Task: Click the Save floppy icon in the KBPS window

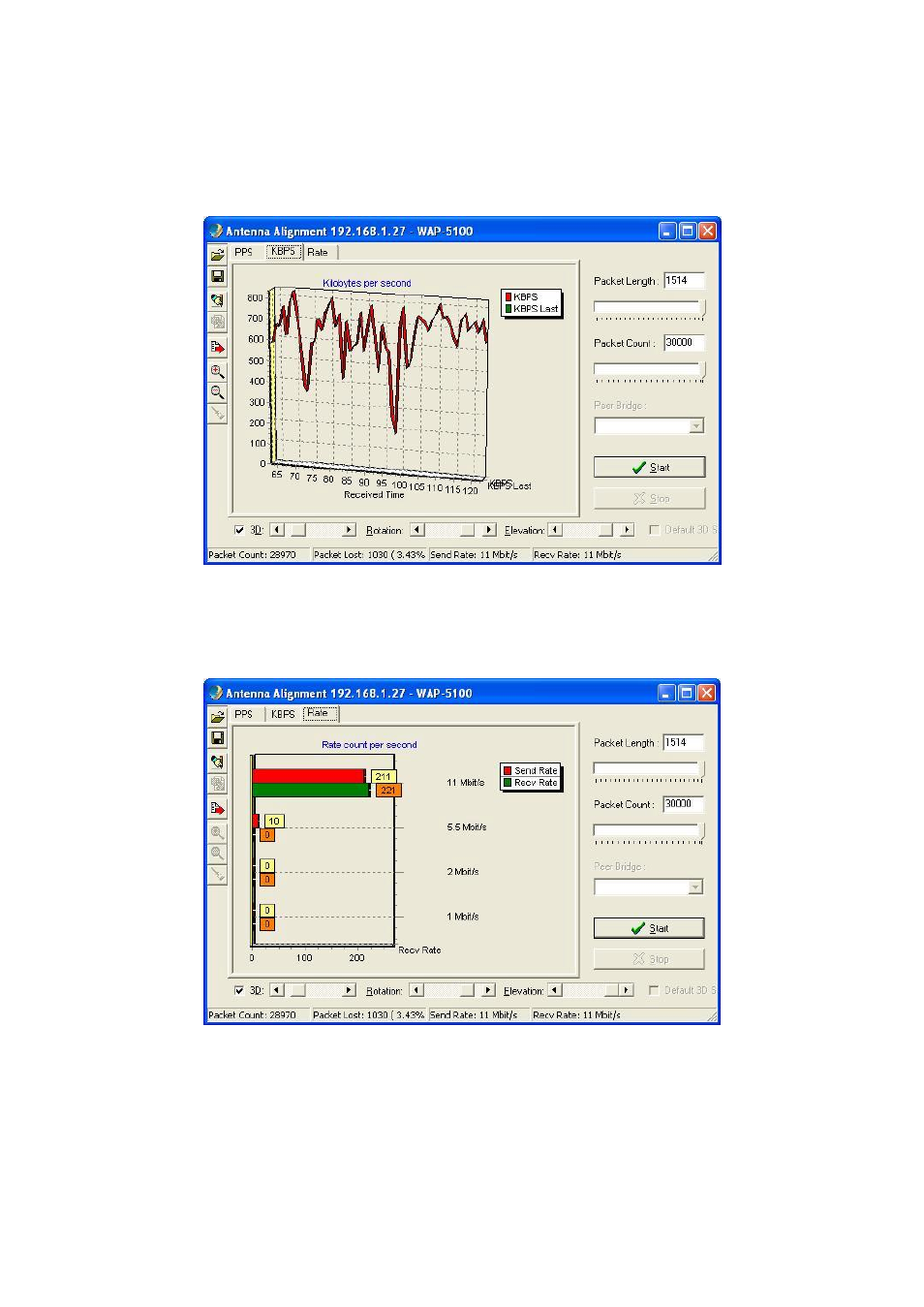Action: 217,276
